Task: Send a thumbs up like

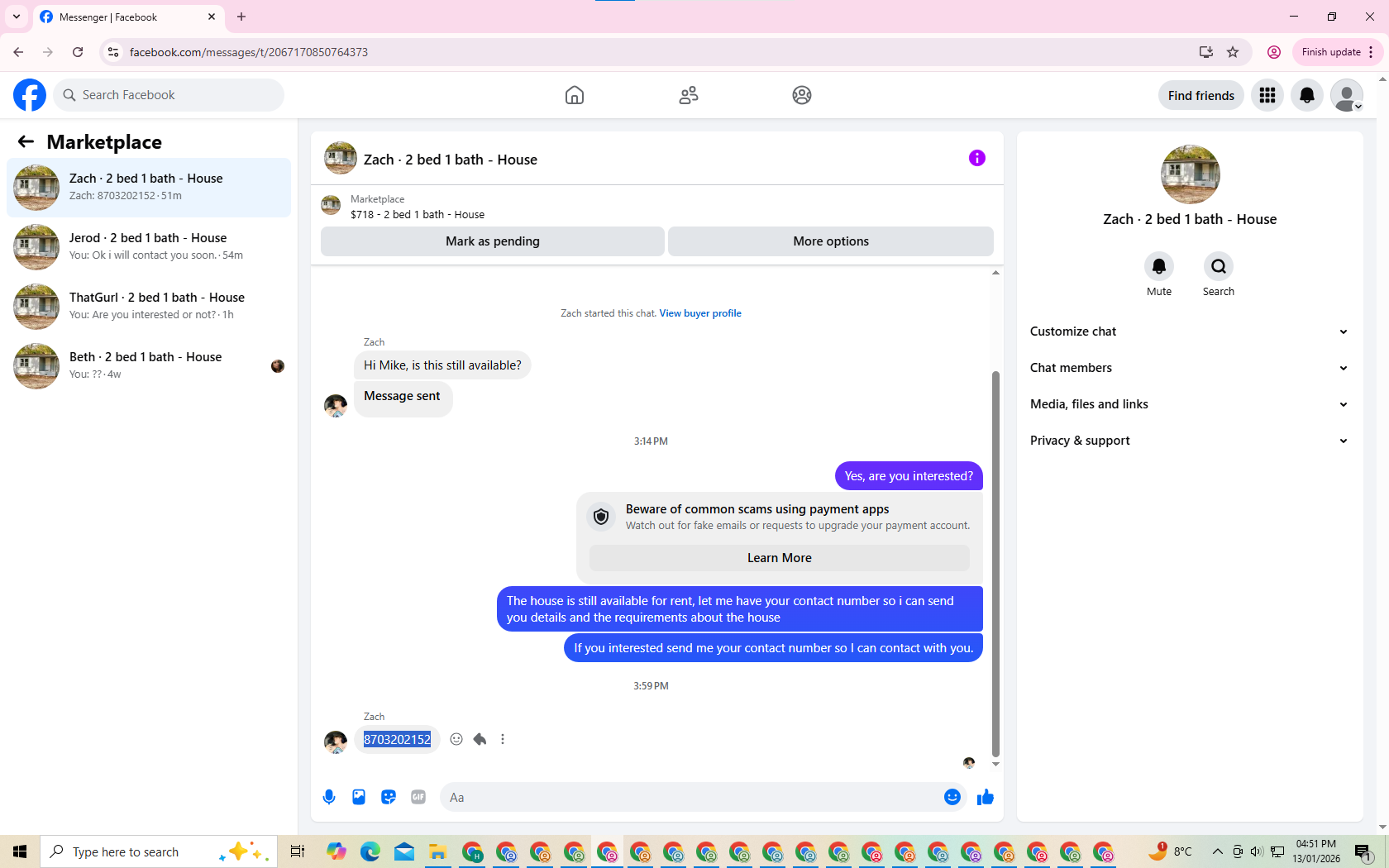Action: pos(986,797)
